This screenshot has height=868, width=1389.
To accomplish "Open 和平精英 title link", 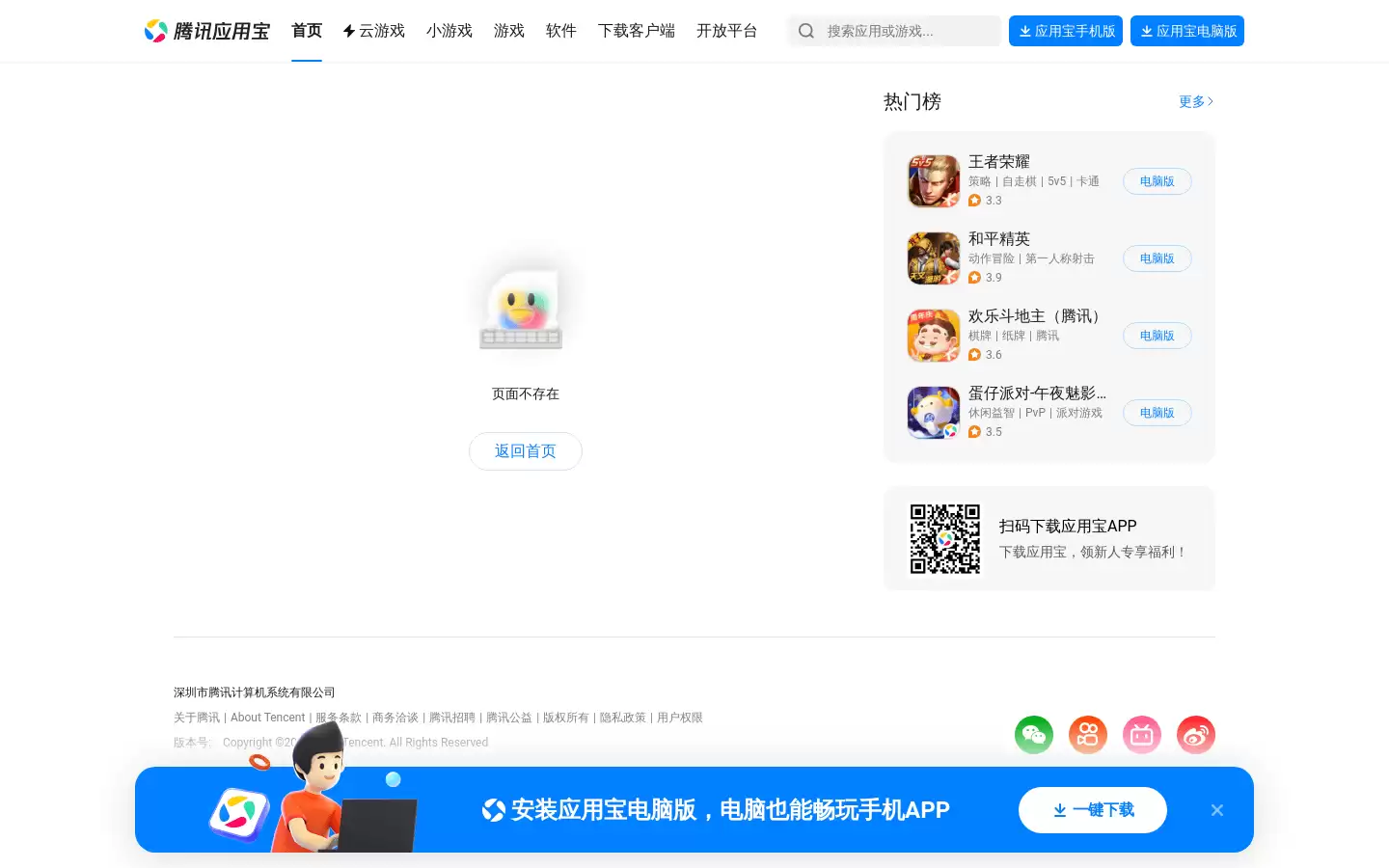I will point(999,238).
